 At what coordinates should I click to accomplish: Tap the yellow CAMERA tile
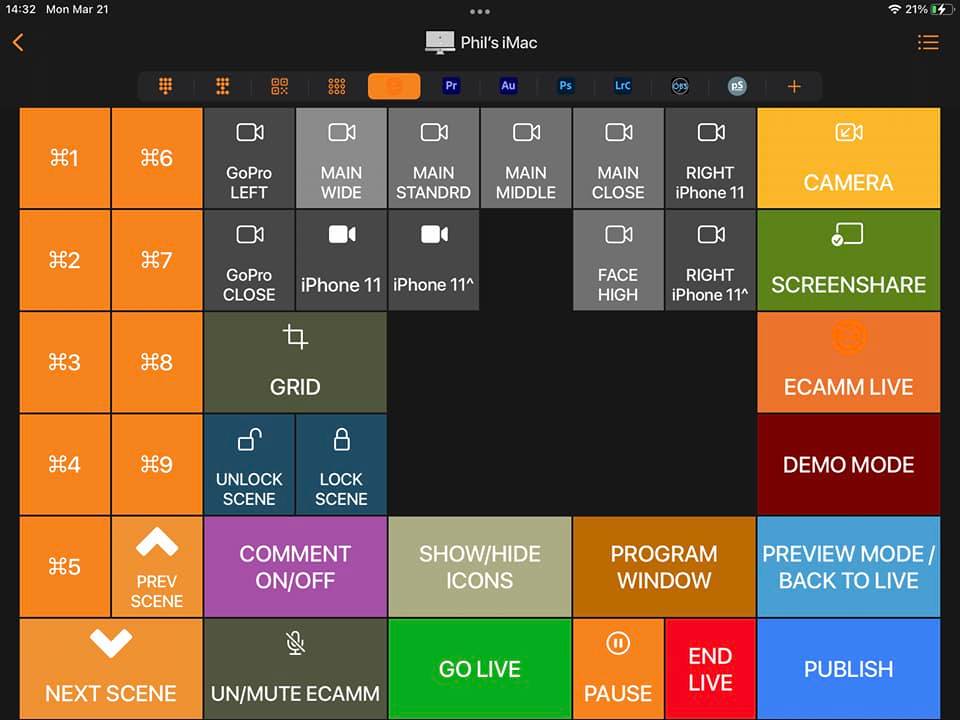coord(849,158)
